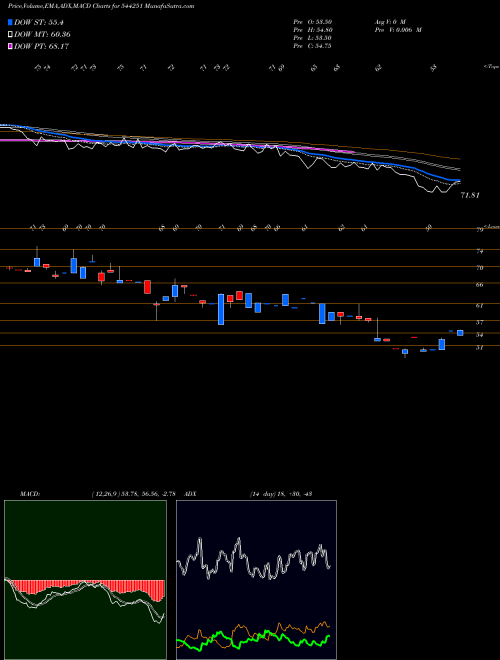Click the blue DOW ST legend swatch
The height and width of the screenshot is (660, 500).
click(x=11, y=22)
